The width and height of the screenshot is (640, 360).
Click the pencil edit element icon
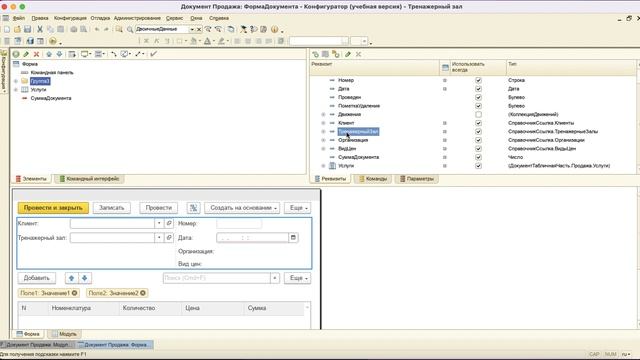[x=26, y=54]
